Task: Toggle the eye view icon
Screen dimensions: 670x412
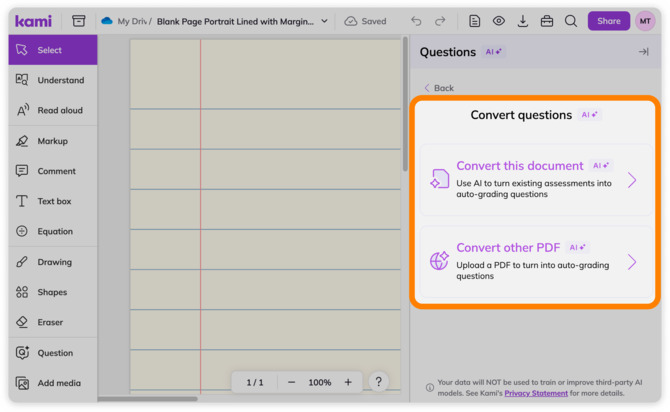Action: 499,21
